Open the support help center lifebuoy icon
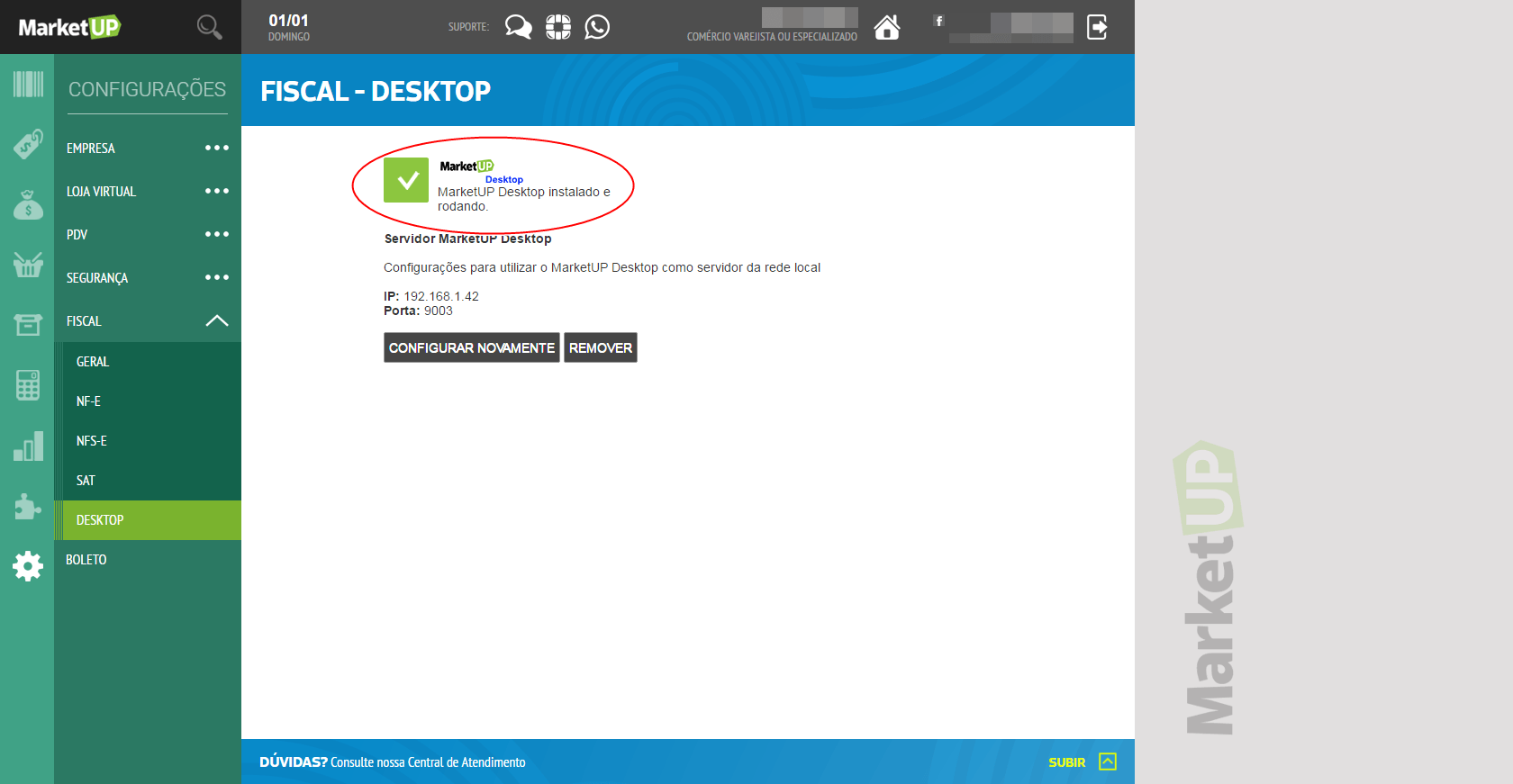Image resolution: width=1513 pixels, height=784 pixels. pyautogui.click(x=558, y=27)
